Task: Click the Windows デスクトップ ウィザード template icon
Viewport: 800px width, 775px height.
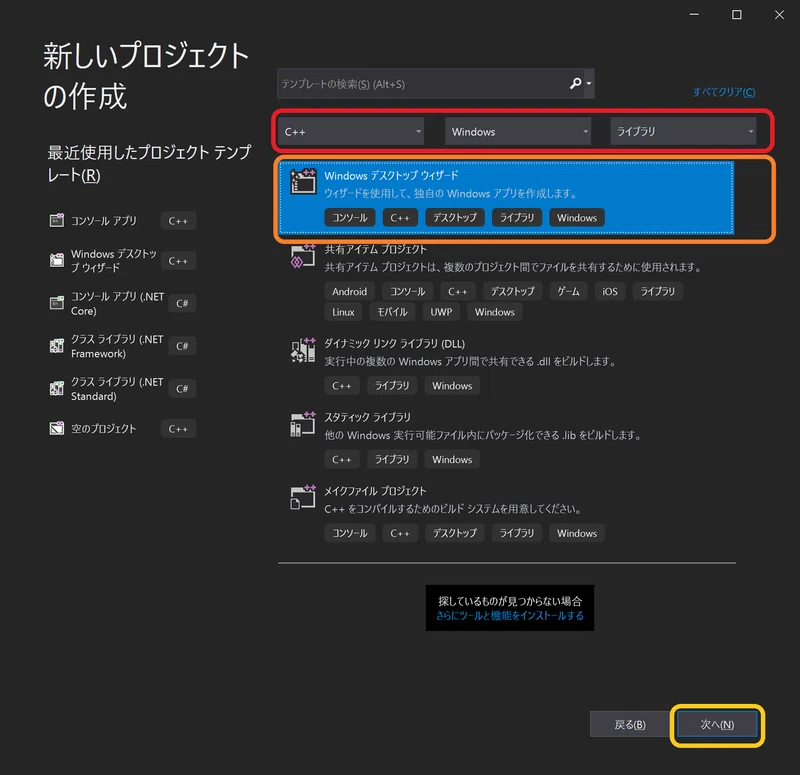Action: 303,182
